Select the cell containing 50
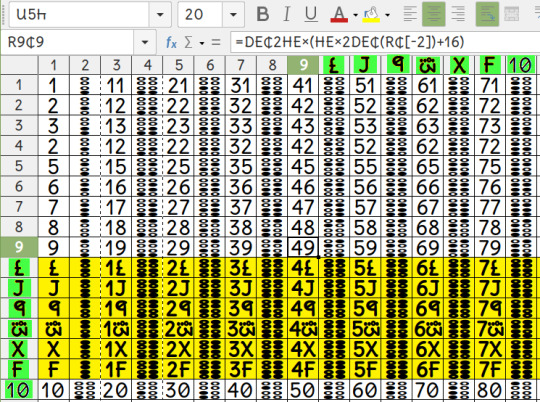 pos(303,390)
